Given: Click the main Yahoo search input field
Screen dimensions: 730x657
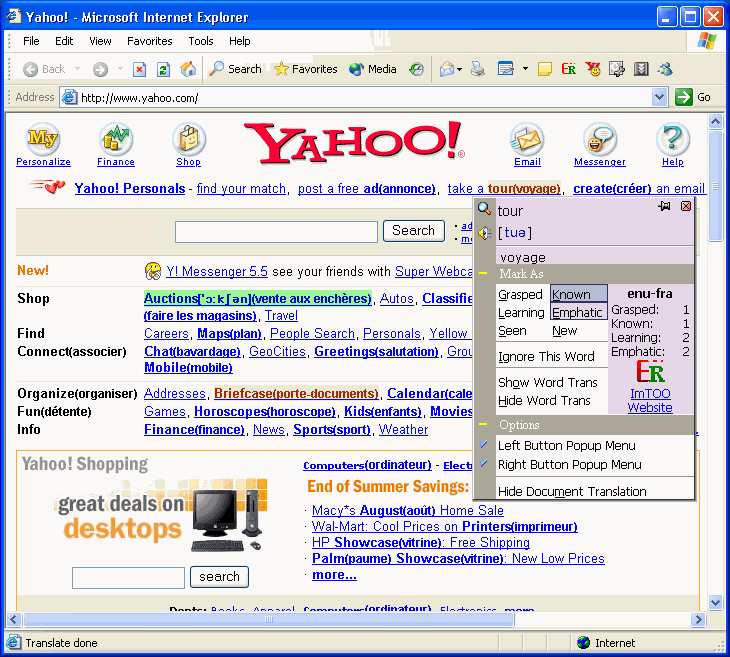Looking at the screenshot, I should (276, 232).
